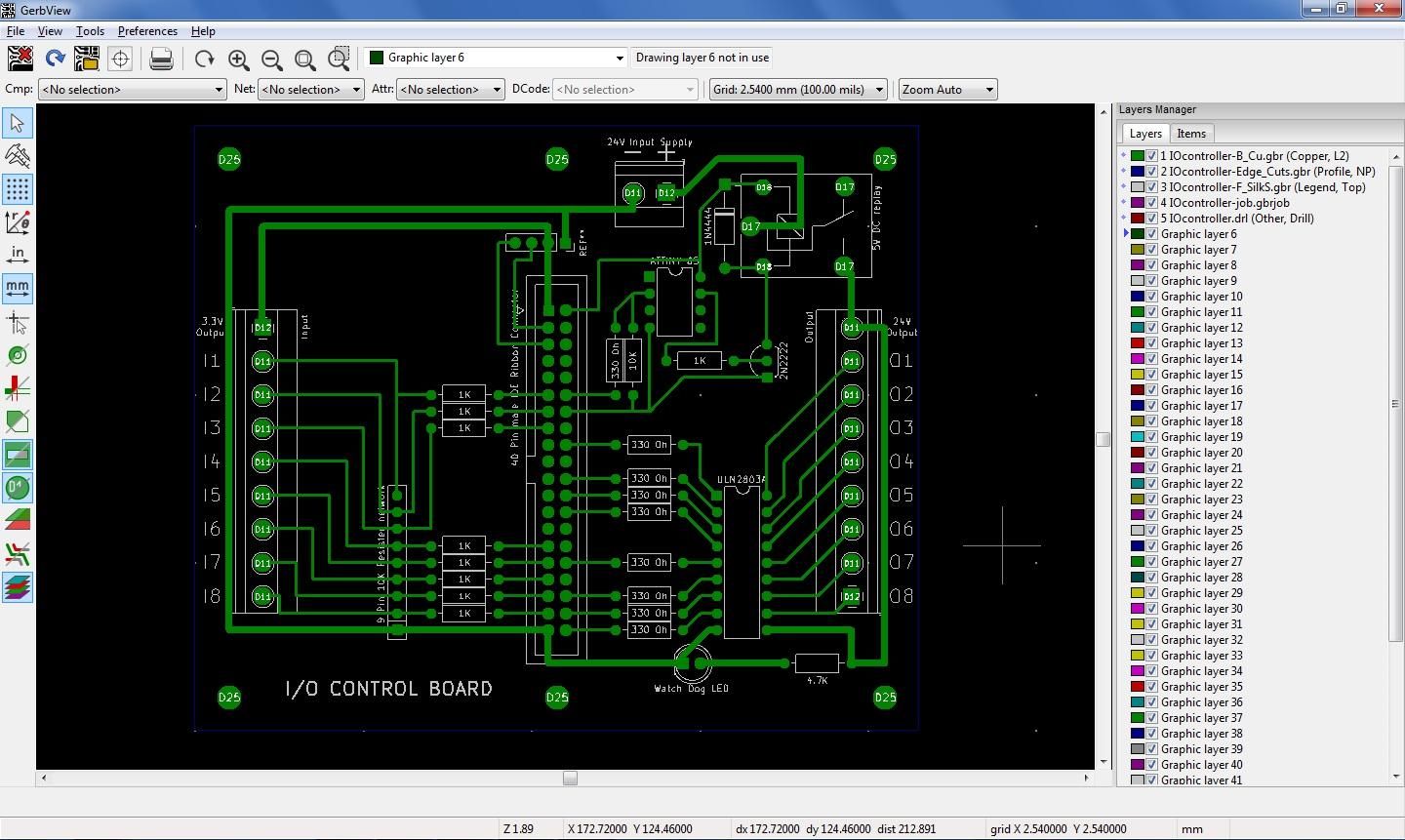Switch units to millimeters
The height and width of the screenshot is (840, 1405).
click(x=17, y=289)
